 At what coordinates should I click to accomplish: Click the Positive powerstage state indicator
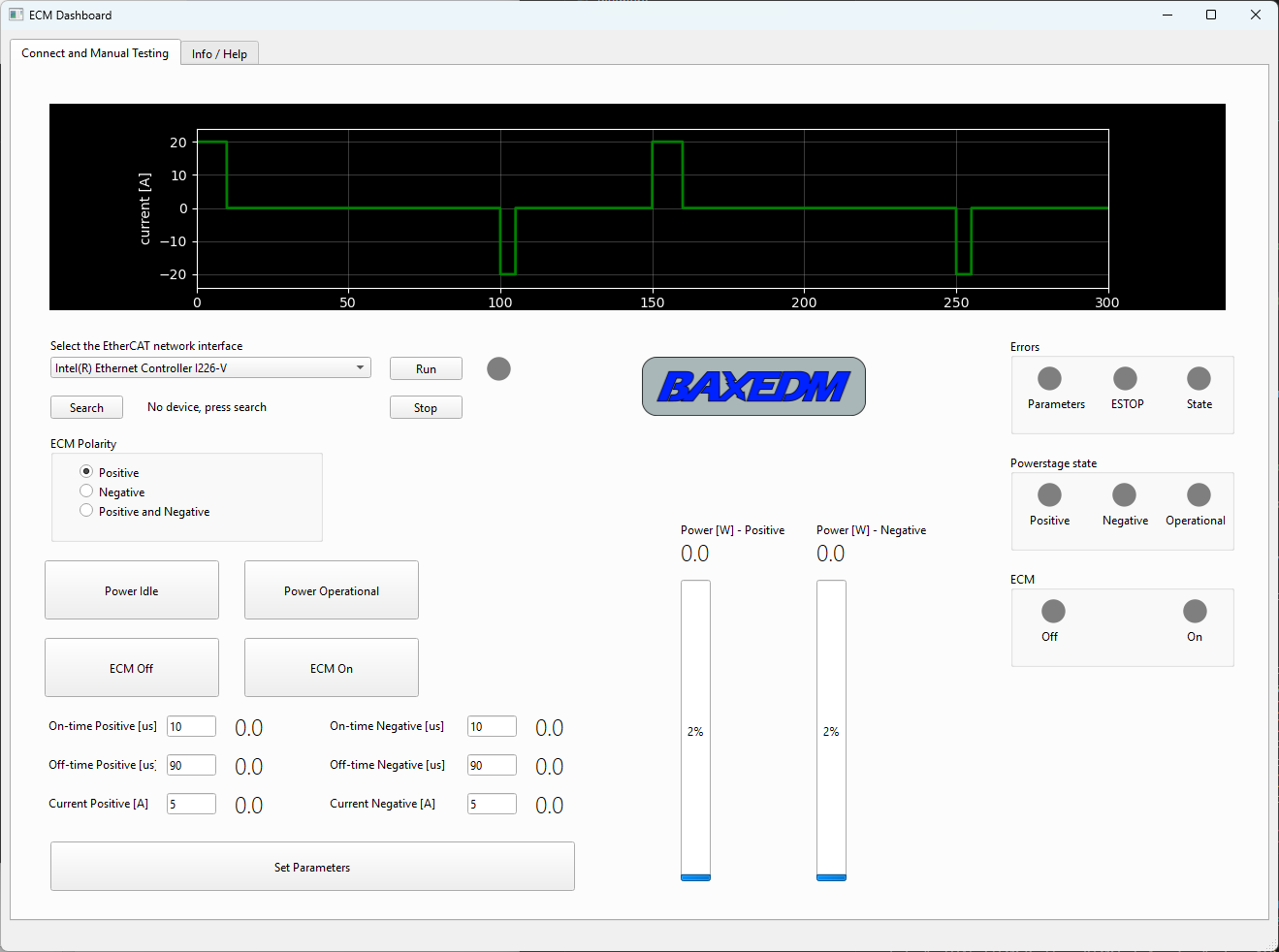1049,494
